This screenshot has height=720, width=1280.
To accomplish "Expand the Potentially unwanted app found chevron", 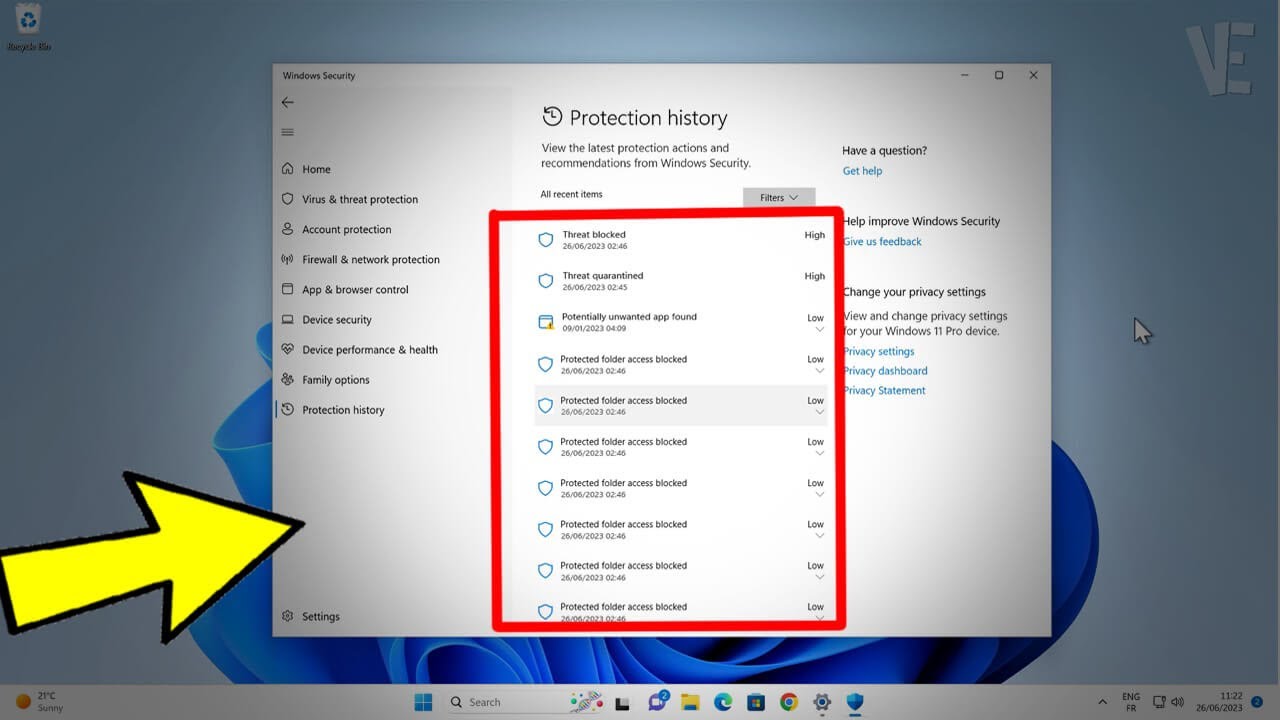I will click(819, 329).
